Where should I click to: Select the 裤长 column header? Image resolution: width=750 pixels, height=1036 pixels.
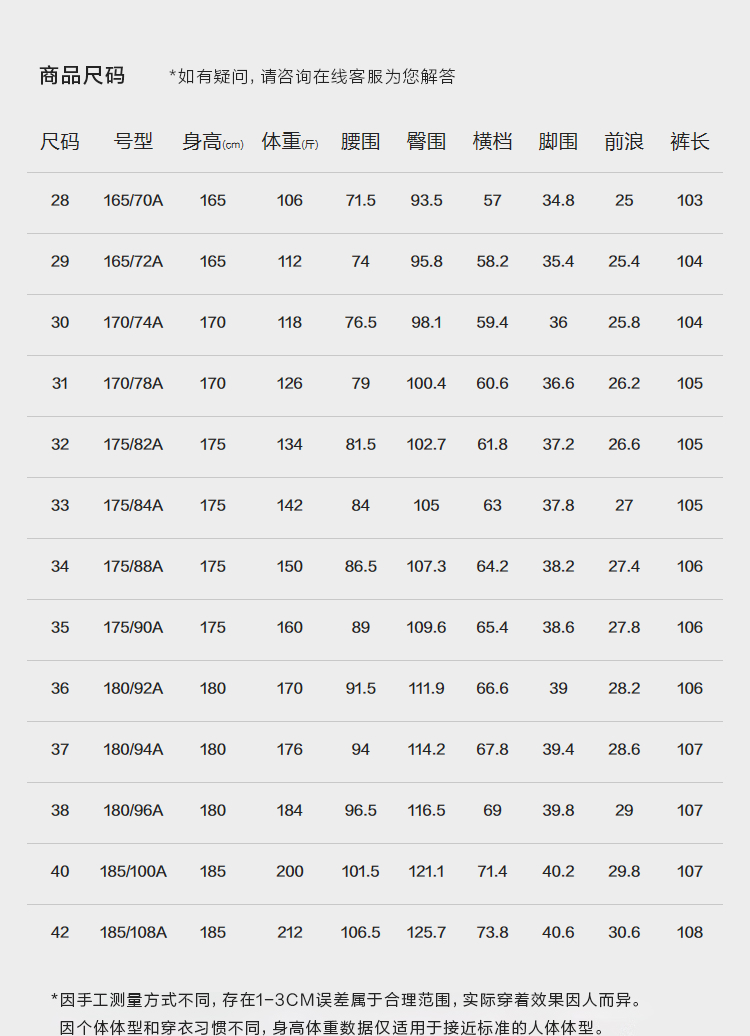690,141
